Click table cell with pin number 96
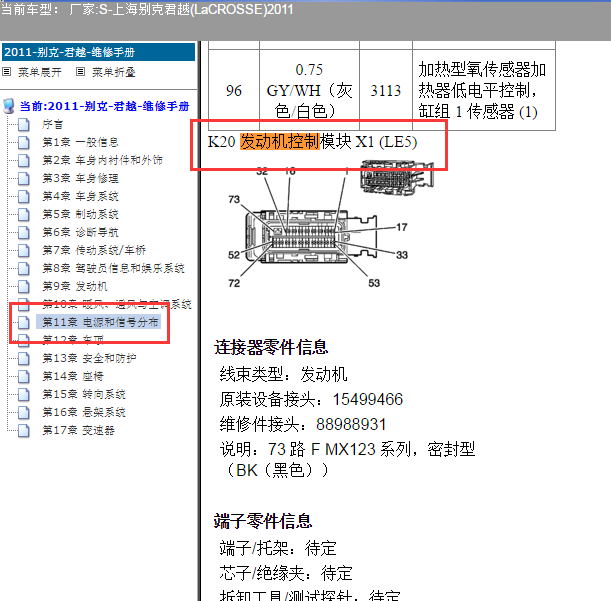The height and width of the screenshot is (601, 611). (234, 90)
